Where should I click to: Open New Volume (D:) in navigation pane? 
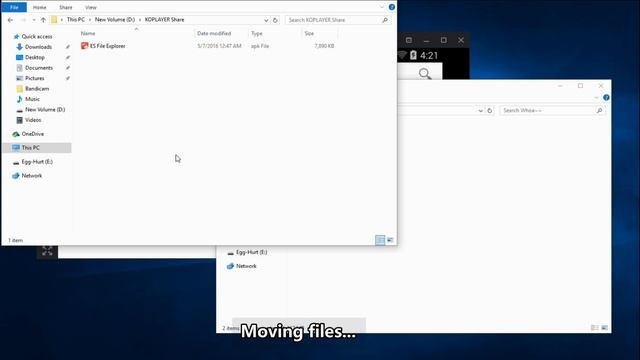coord(45,109)
